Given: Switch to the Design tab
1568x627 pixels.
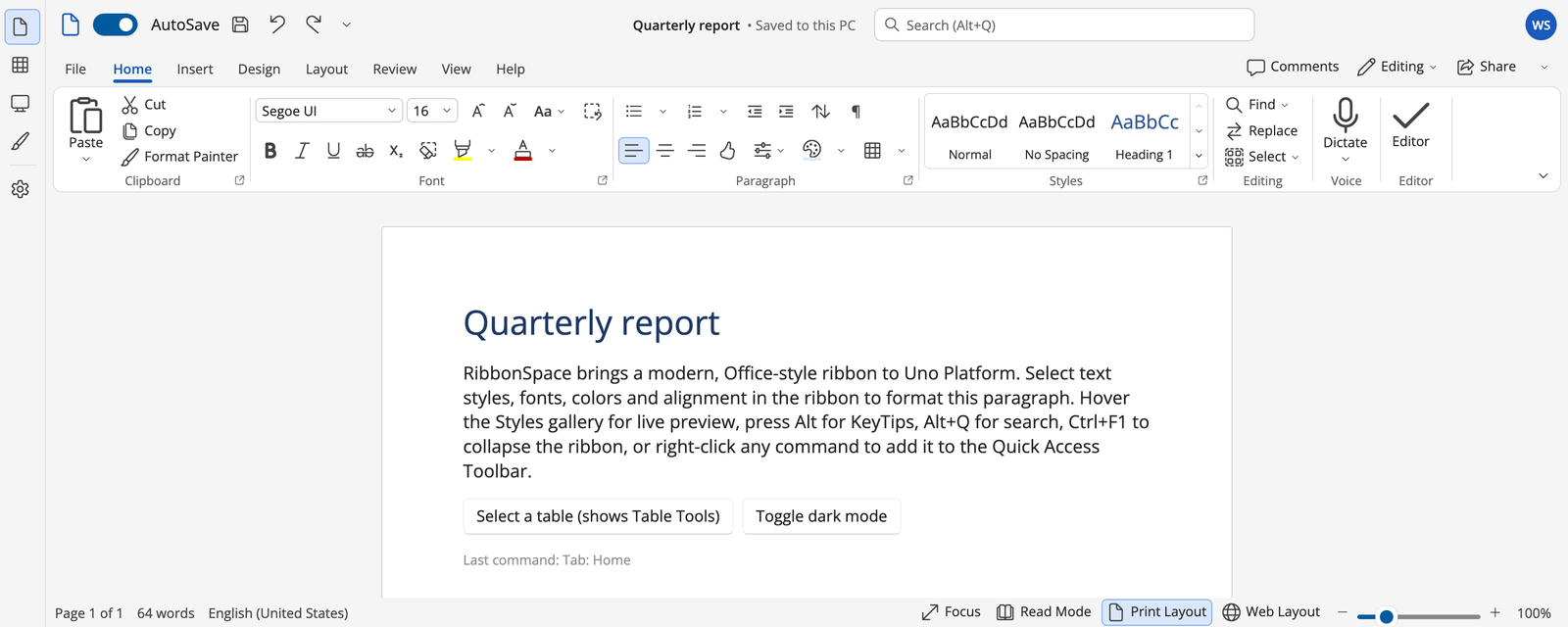Looking at the screenshot, I should 259,69.
